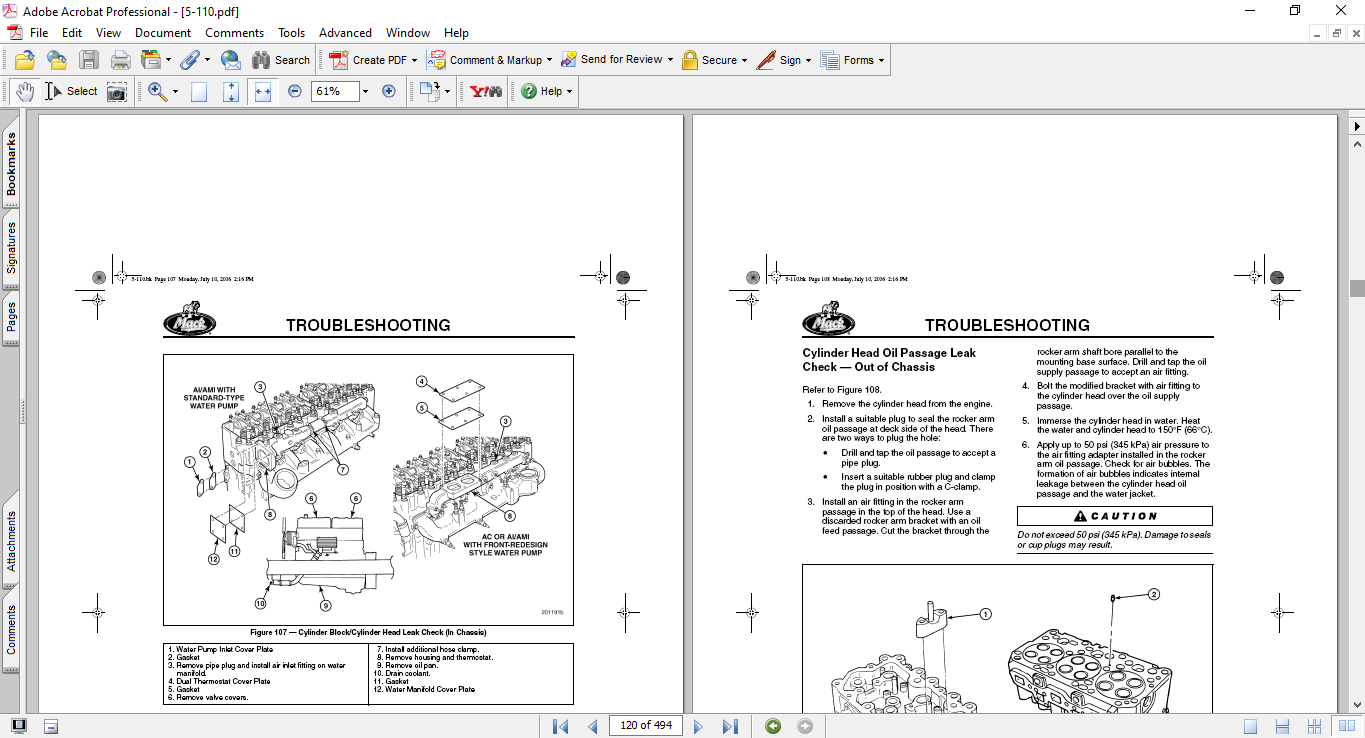Image resolution: width=1365 pixels, height=738 pixels.
Task: Toggle the Fit Width view button
Action: click(263, 91)
